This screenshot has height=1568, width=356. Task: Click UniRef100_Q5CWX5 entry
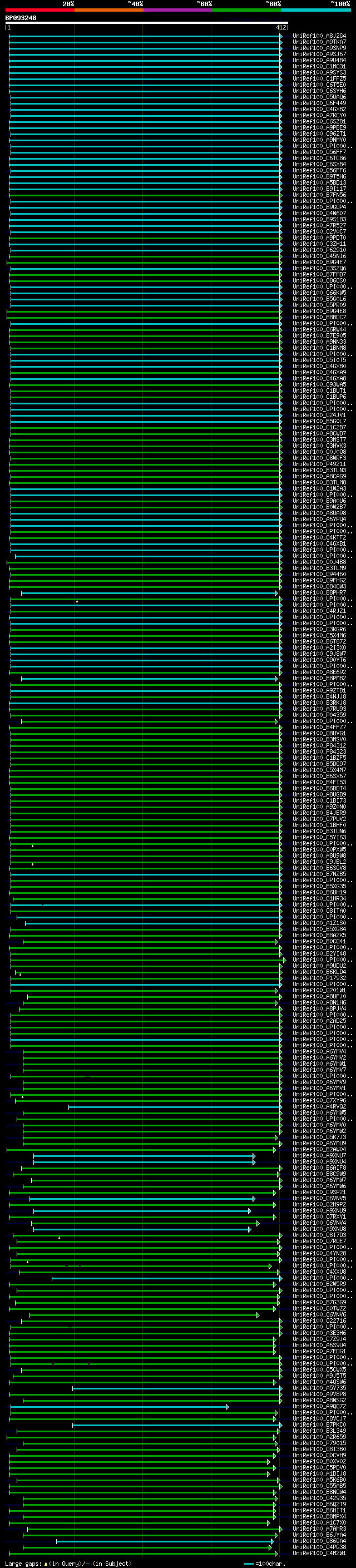coord(319,1369)
